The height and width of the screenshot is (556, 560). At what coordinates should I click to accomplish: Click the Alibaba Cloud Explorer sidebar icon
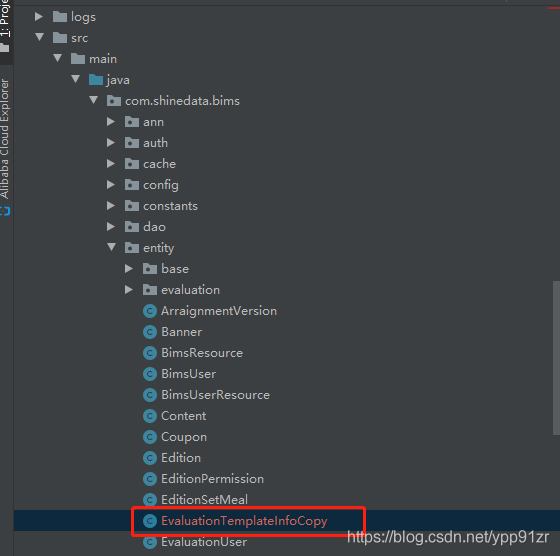tap(5, 211)
